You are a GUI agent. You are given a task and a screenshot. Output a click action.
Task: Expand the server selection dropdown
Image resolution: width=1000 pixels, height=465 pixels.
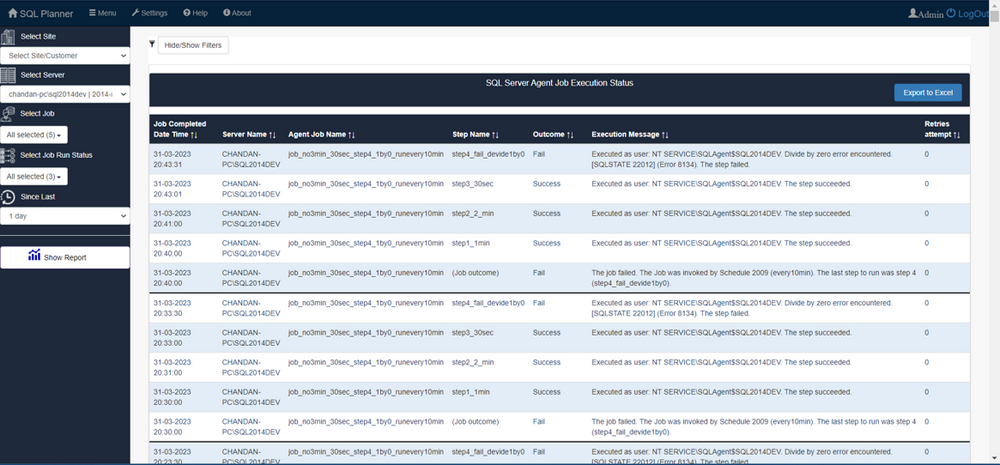(x=65, y=93)
